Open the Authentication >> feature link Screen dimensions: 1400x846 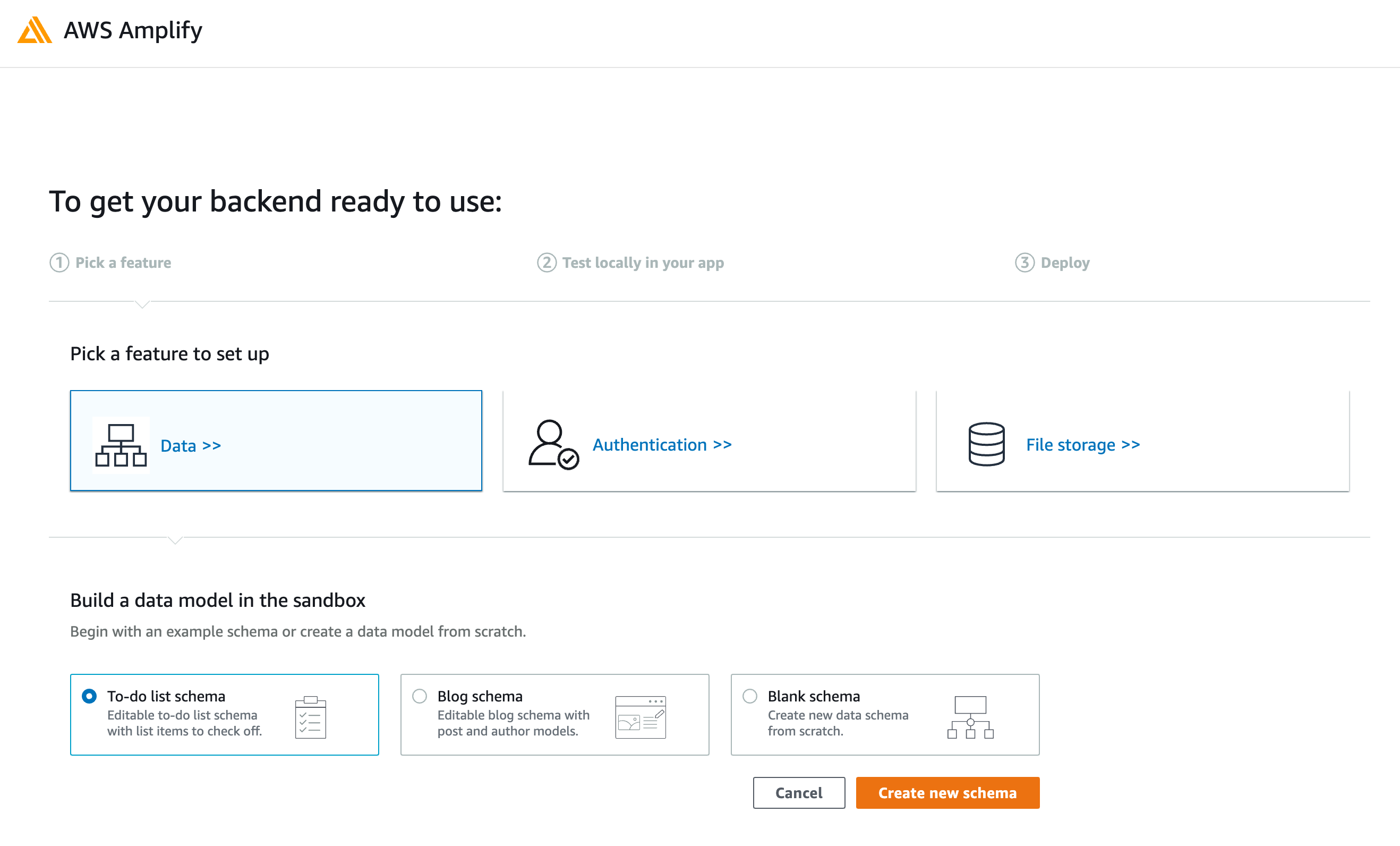(662, 445)
